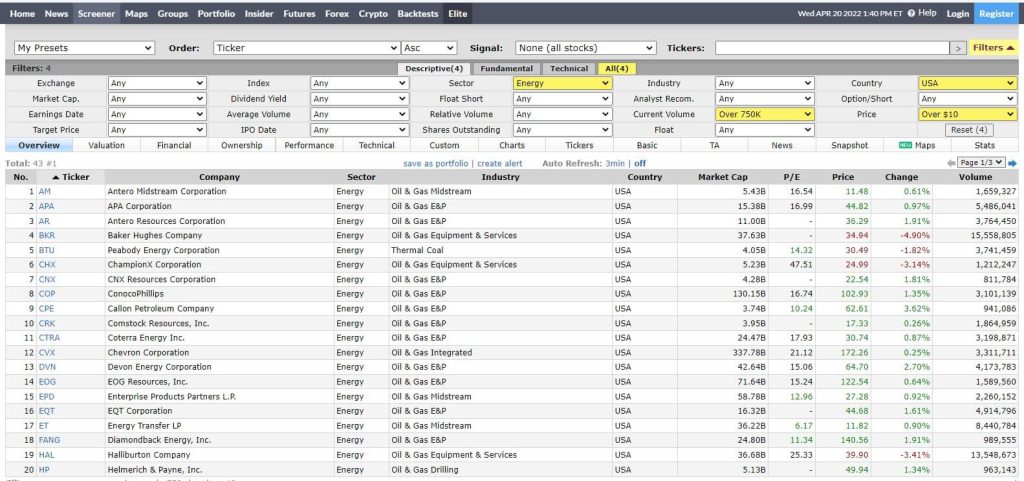This screenshot has width=1024, height=481.
Task: Set auto refresh to 3min
Action: click(615, 163)
